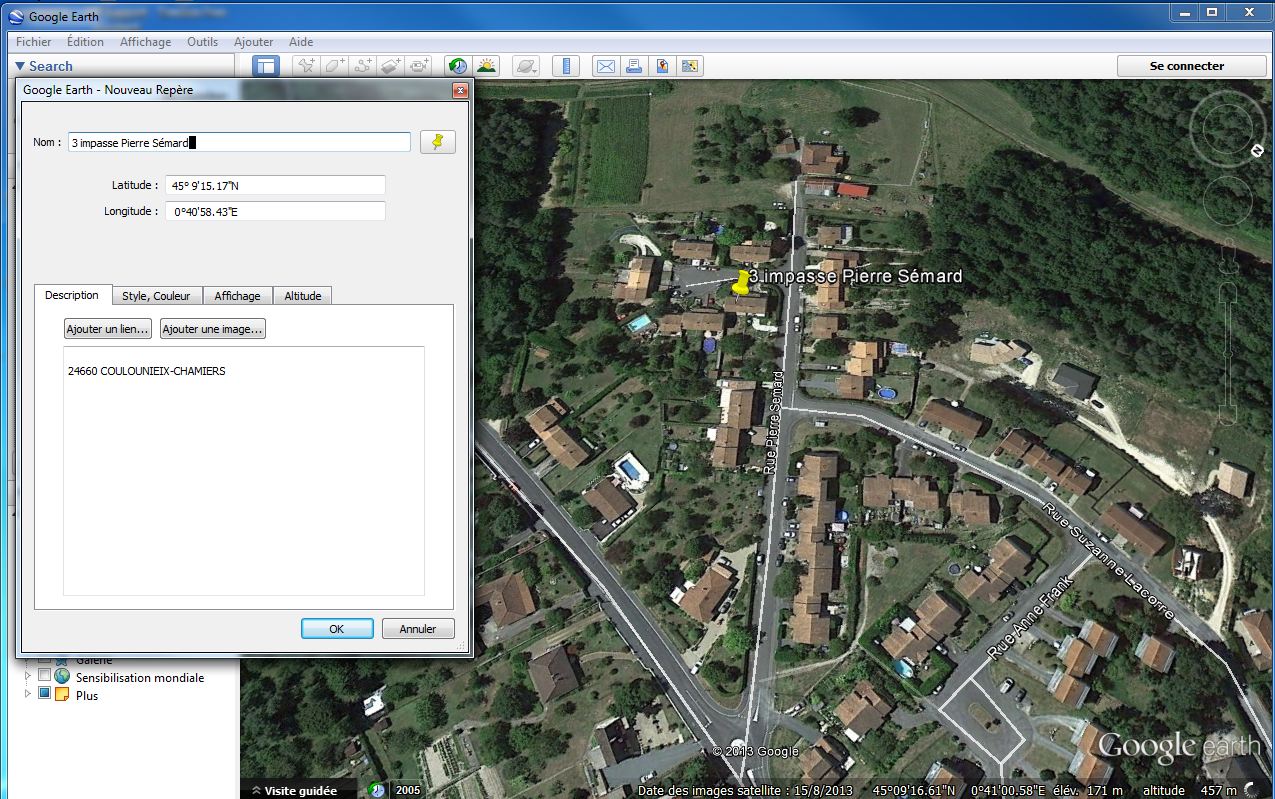Image resolution: width=1275 pixels, height=799 pixels.
Task: Click the historical imagery clock next to 2005
Action: tap(377, 790)
